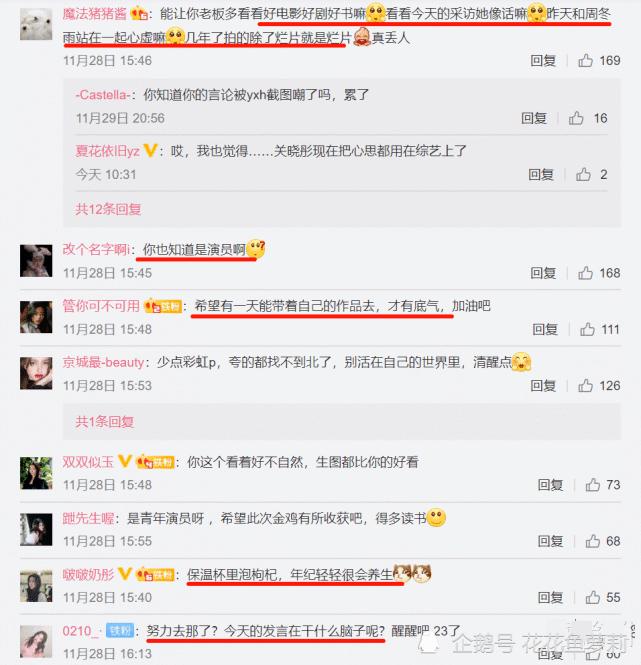Click 啵啵奶彤's fan badge icon
The image size is (641, 665).
click(155, 575)
